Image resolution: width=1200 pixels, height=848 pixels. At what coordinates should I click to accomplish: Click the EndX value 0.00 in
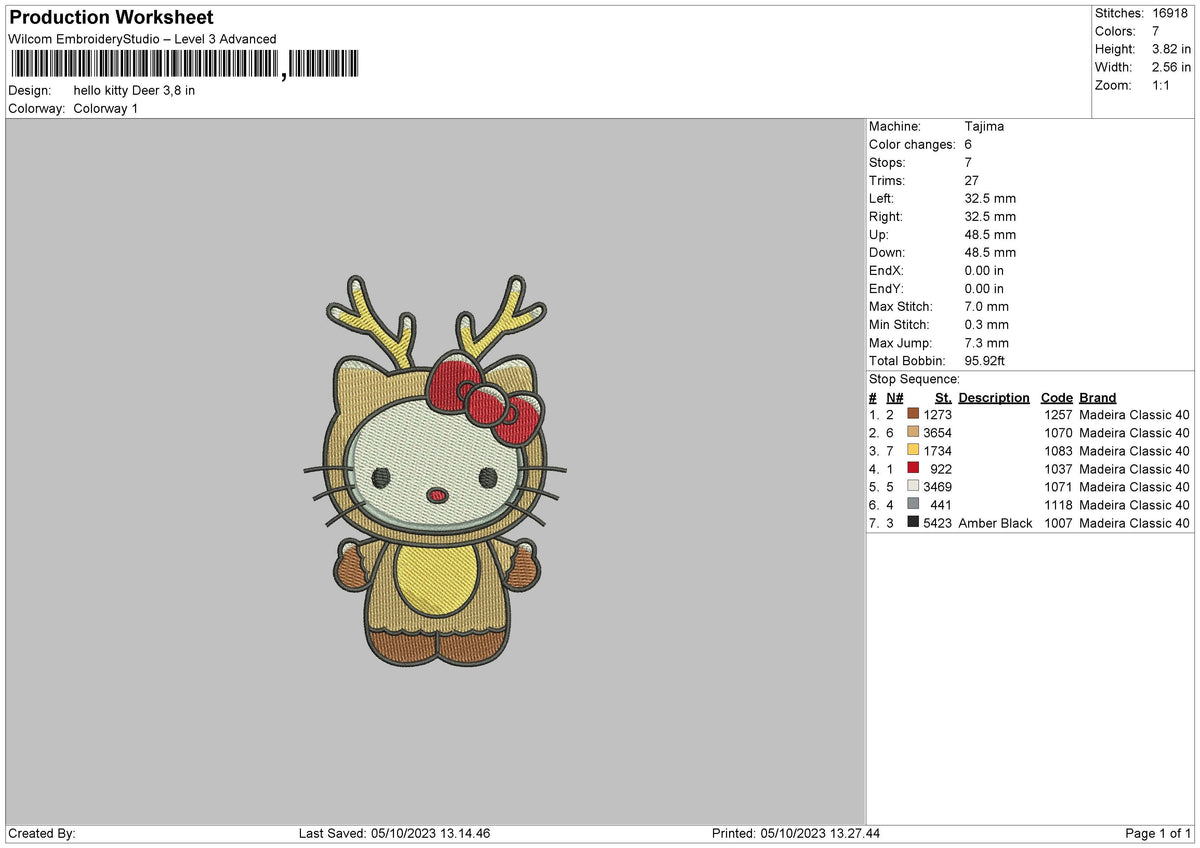985,271
